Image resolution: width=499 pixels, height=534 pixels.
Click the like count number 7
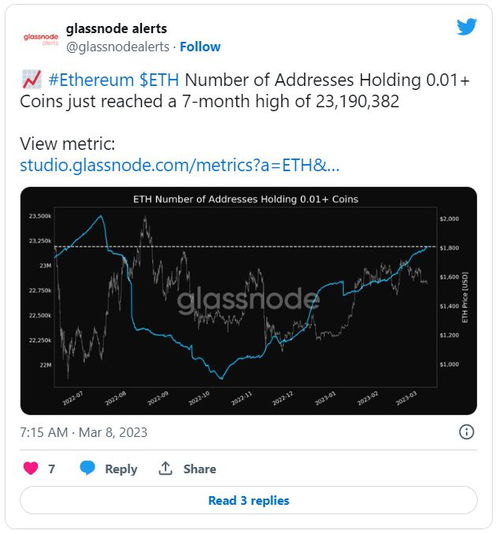(51, 469)
